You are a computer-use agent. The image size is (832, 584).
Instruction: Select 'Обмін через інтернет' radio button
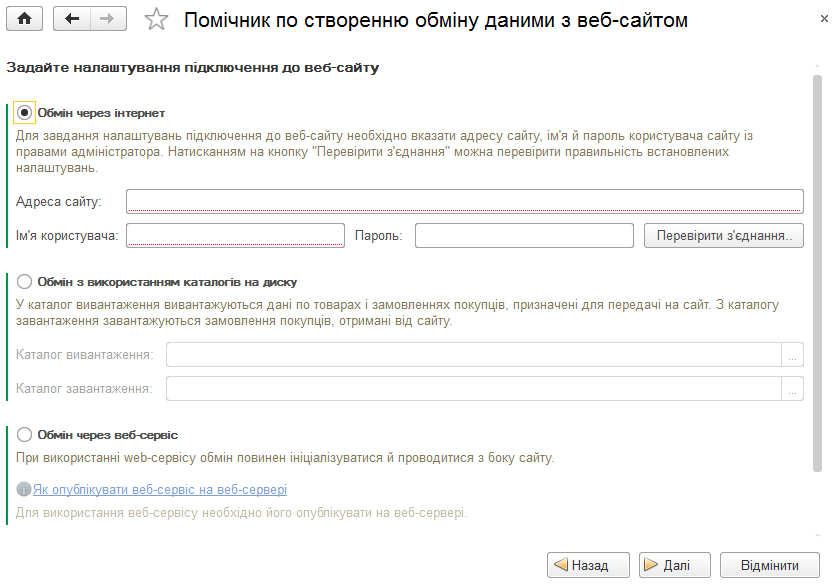pyautogui.click(x=24, y=112)
